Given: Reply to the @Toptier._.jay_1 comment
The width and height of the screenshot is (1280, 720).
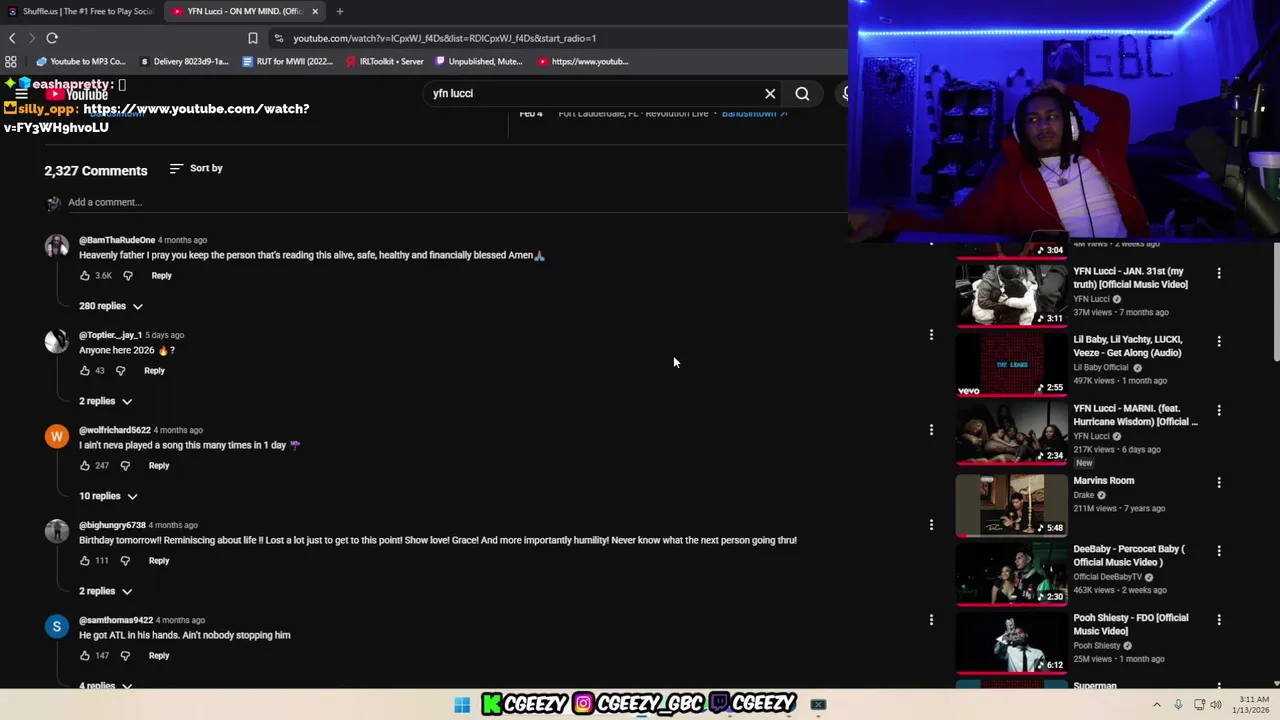Looking at the screenshot, I should tap(154, 370).
